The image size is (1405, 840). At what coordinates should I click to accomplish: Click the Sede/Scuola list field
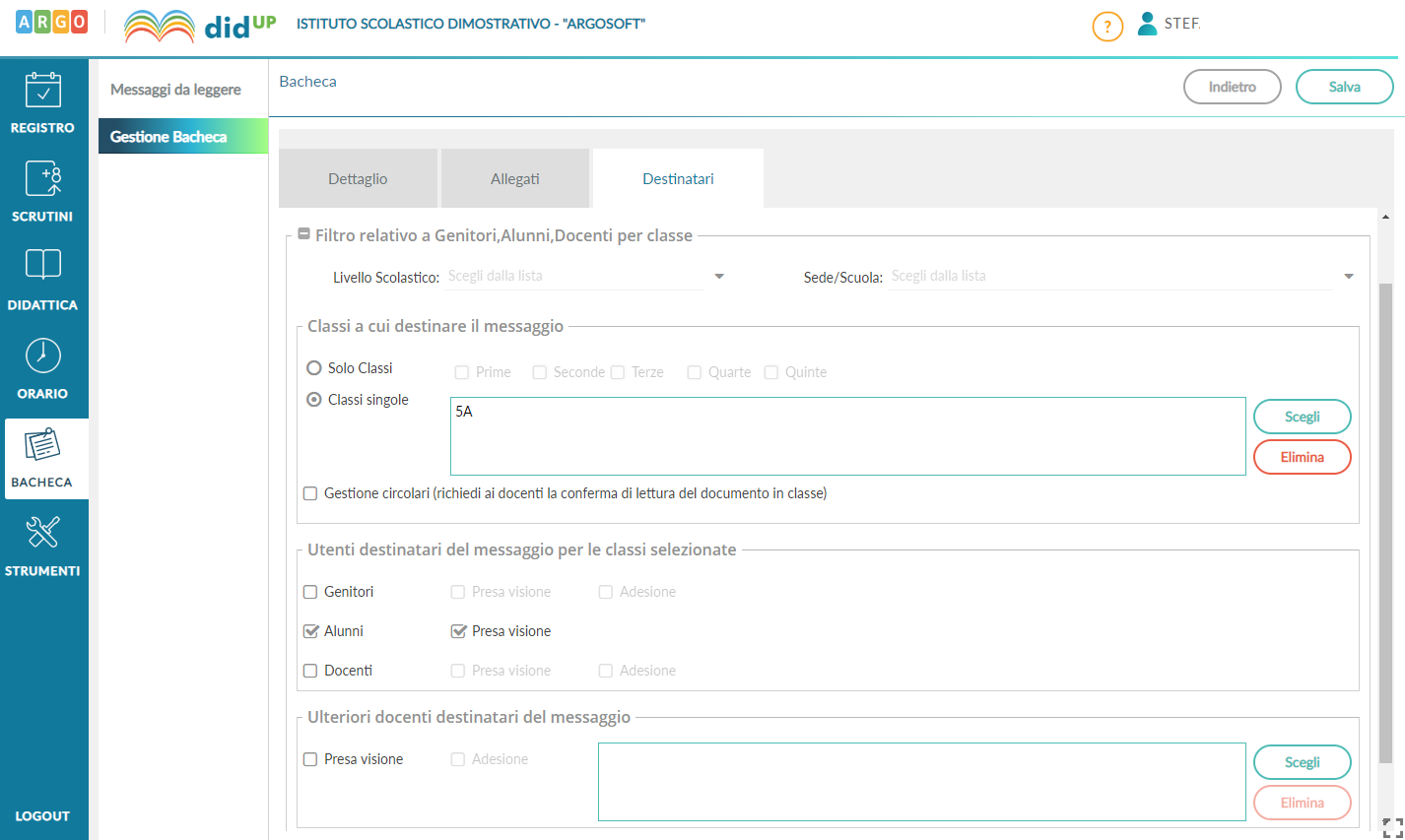click(1110, 277)
